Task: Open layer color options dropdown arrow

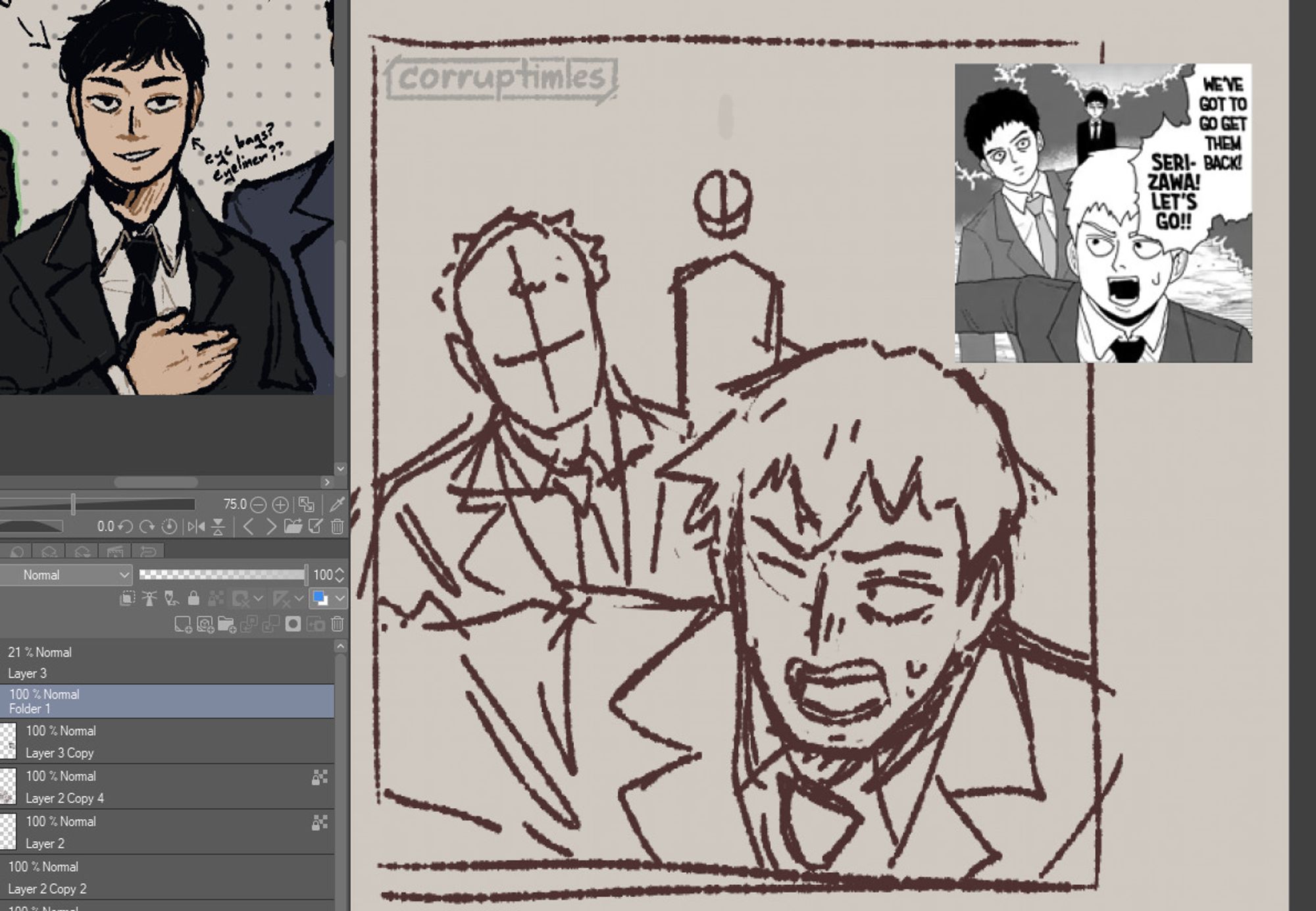Action: (x=340, y=599)
